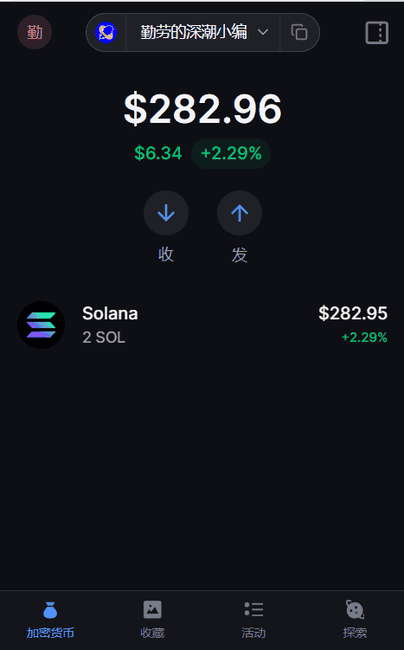The image size is (404, 650).
Task: Click the wallet logo next to the account name
Action: (x=106, y=32)
